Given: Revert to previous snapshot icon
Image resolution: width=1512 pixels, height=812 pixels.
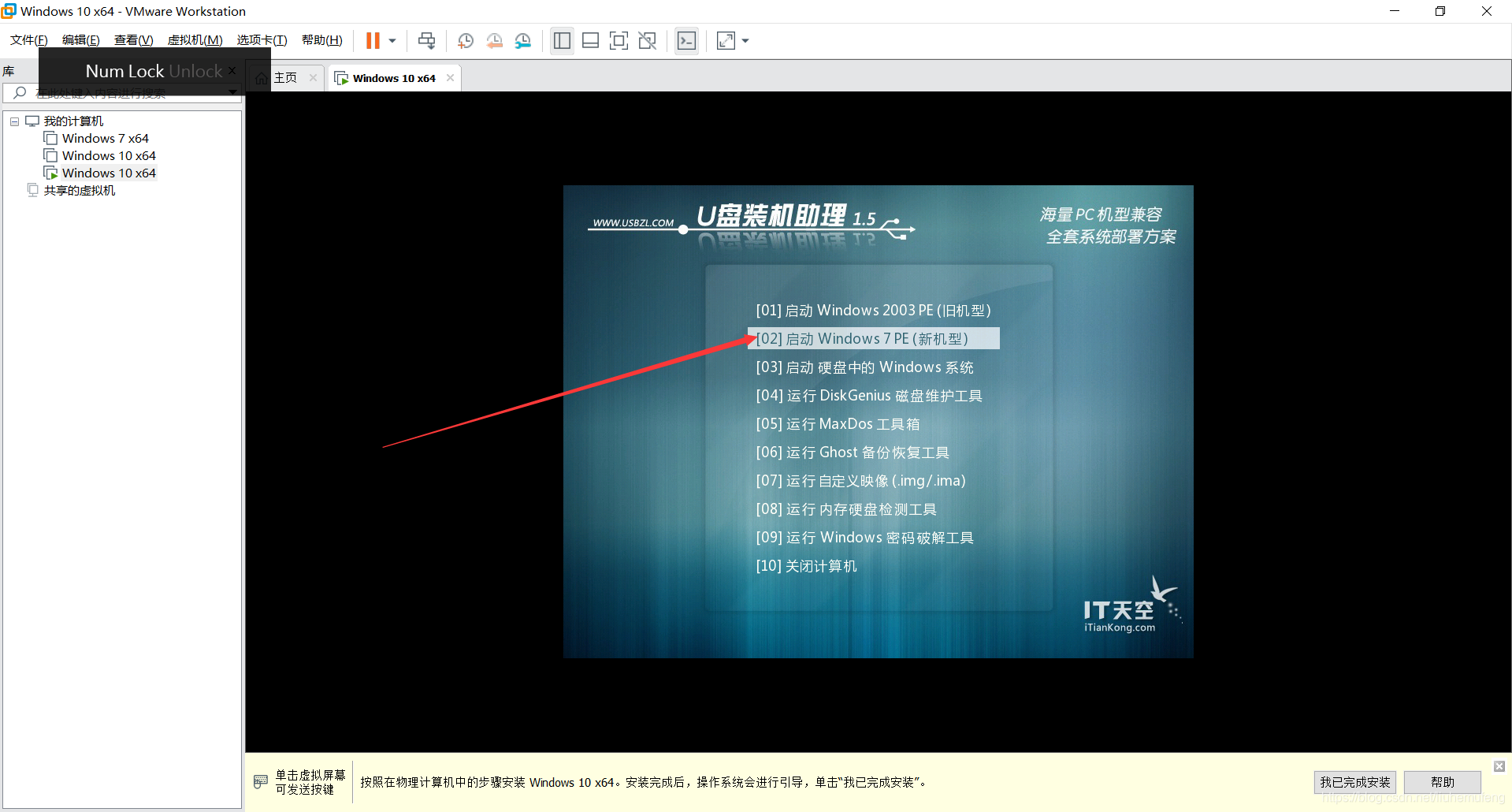Looking at the screenshot, I should [x=494, y=40].
